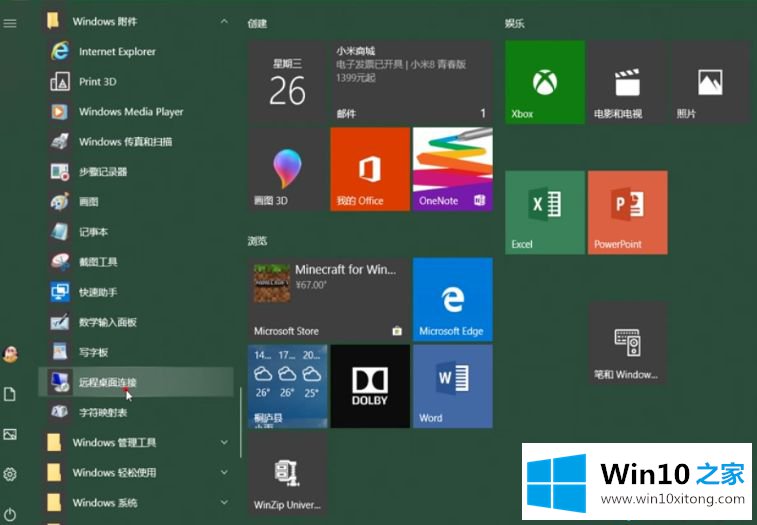Click the 浏览 group header
This screenshot has height=525, width=757.
(x=257, y=241)
